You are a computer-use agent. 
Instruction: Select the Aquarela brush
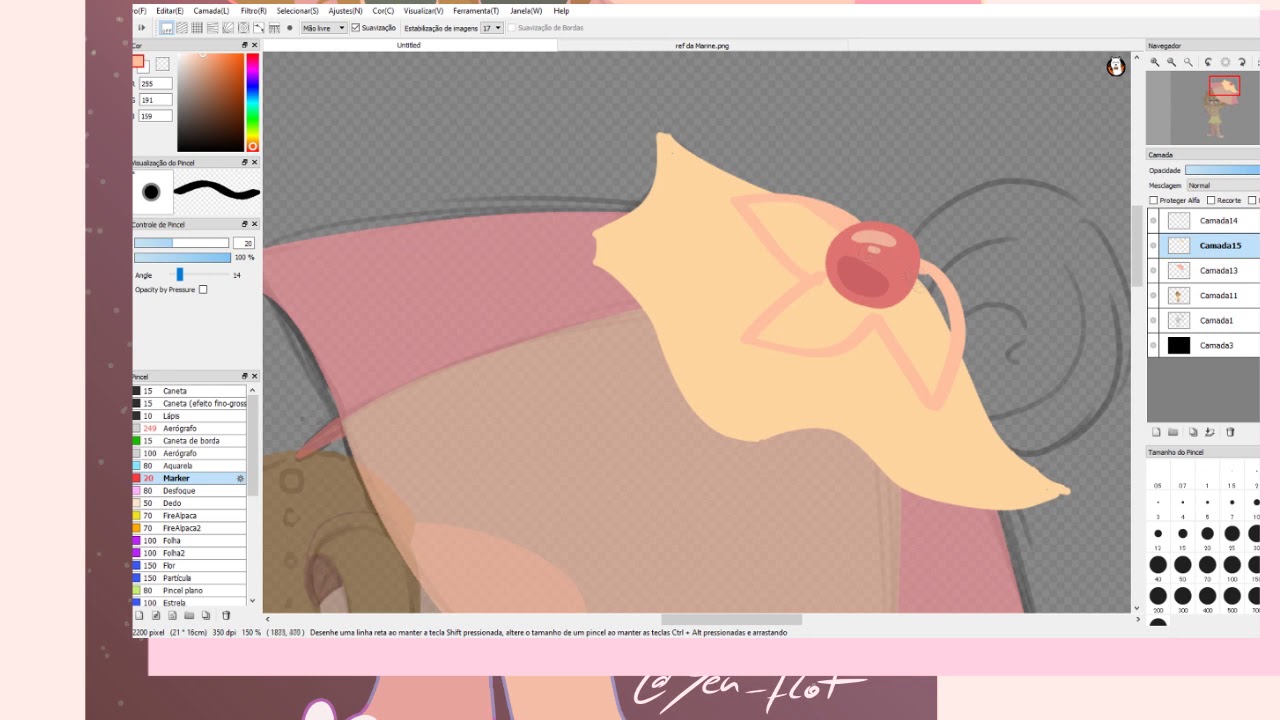click(189, 466)
